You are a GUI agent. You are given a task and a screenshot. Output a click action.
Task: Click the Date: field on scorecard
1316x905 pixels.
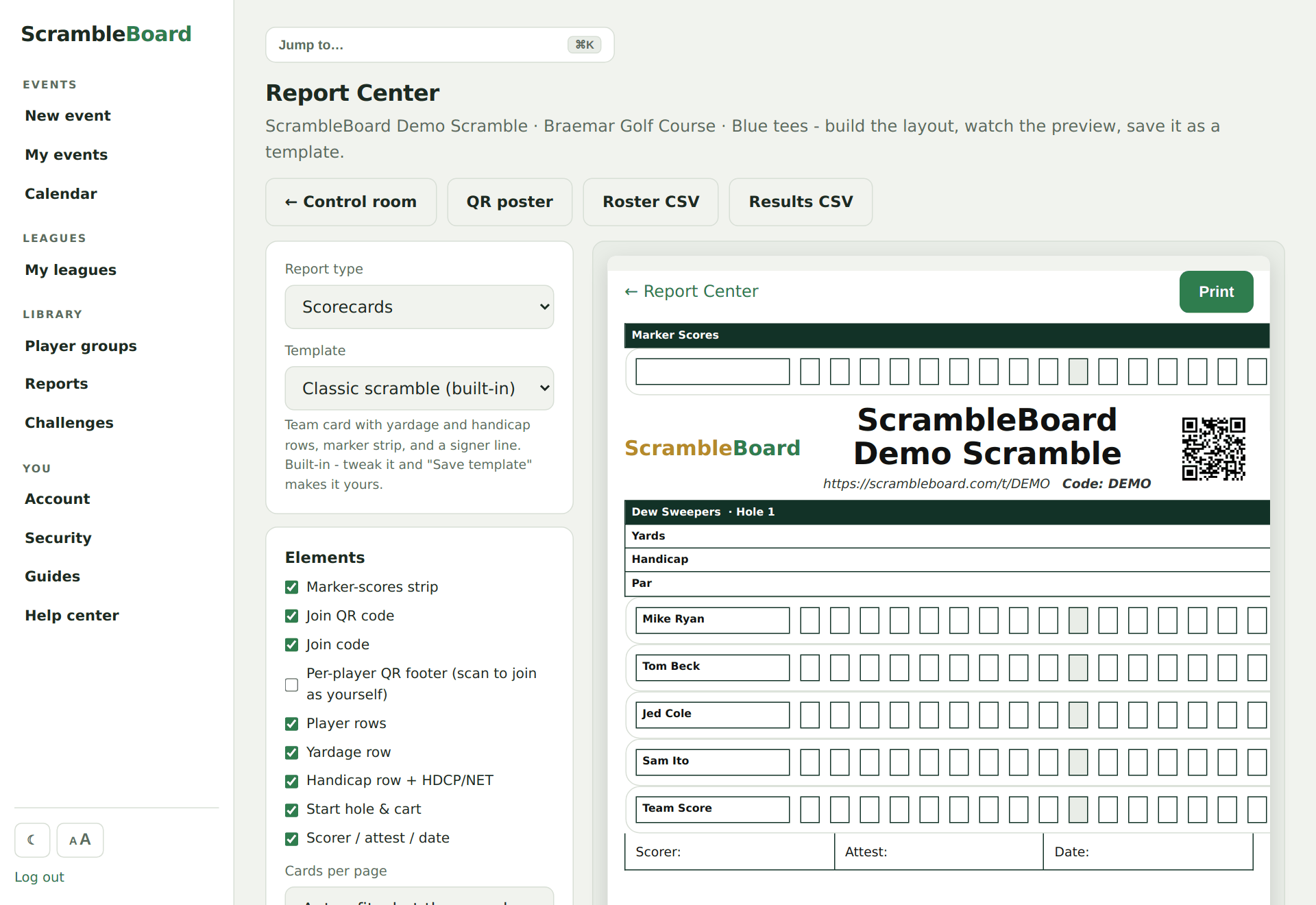1148,852
